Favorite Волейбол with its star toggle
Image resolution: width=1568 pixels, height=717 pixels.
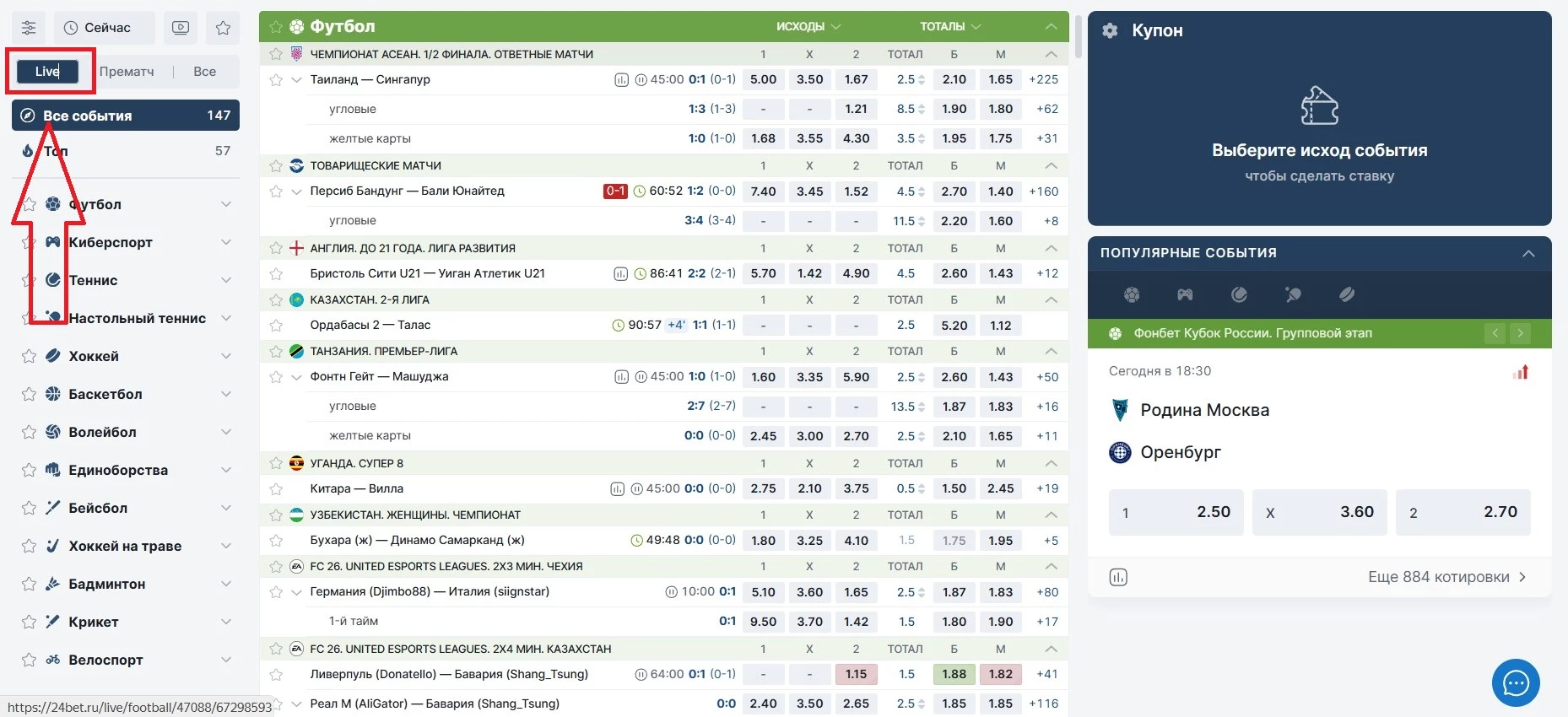click(29, 432)
